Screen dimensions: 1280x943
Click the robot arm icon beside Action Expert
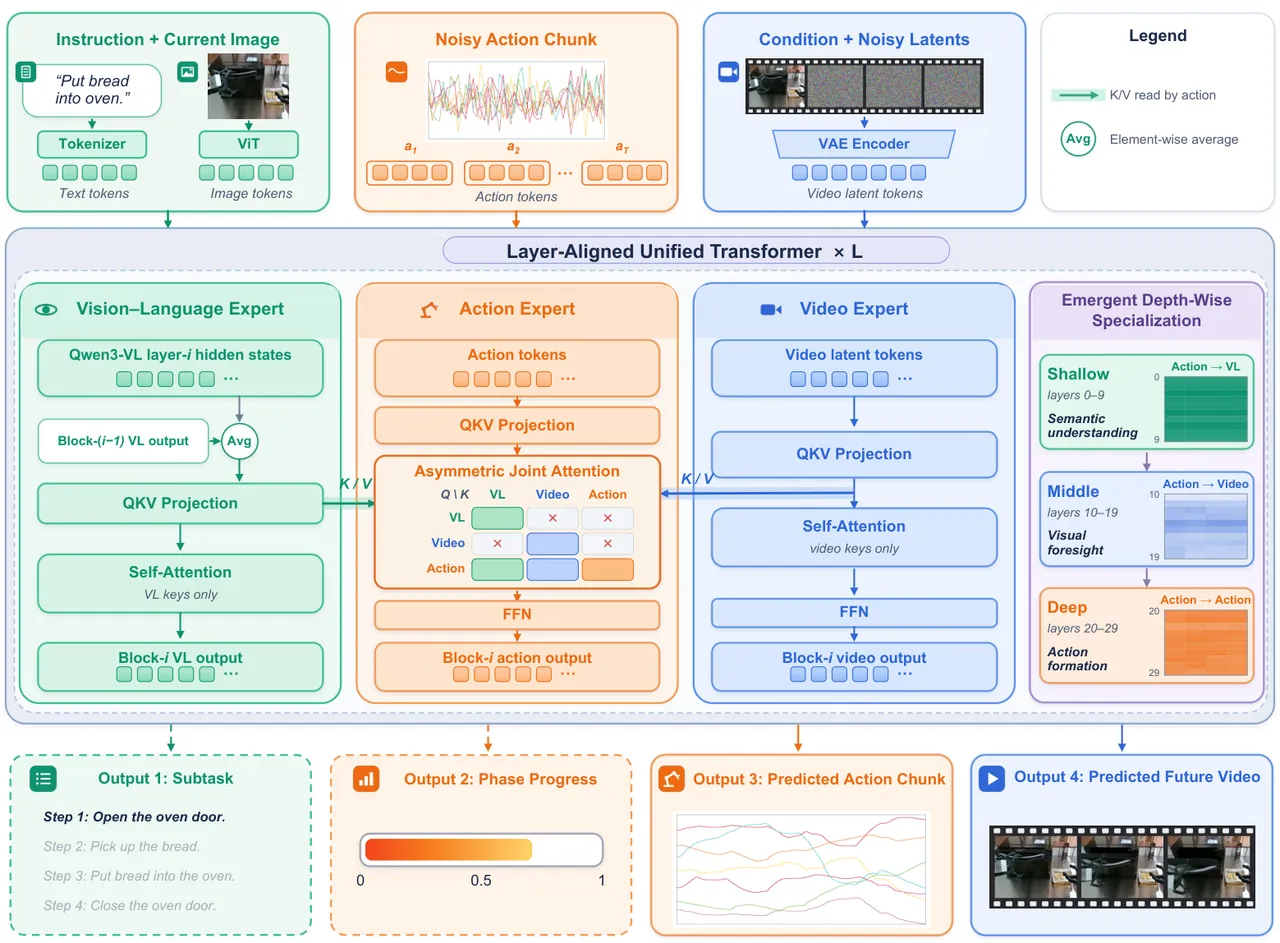point(429,309)
